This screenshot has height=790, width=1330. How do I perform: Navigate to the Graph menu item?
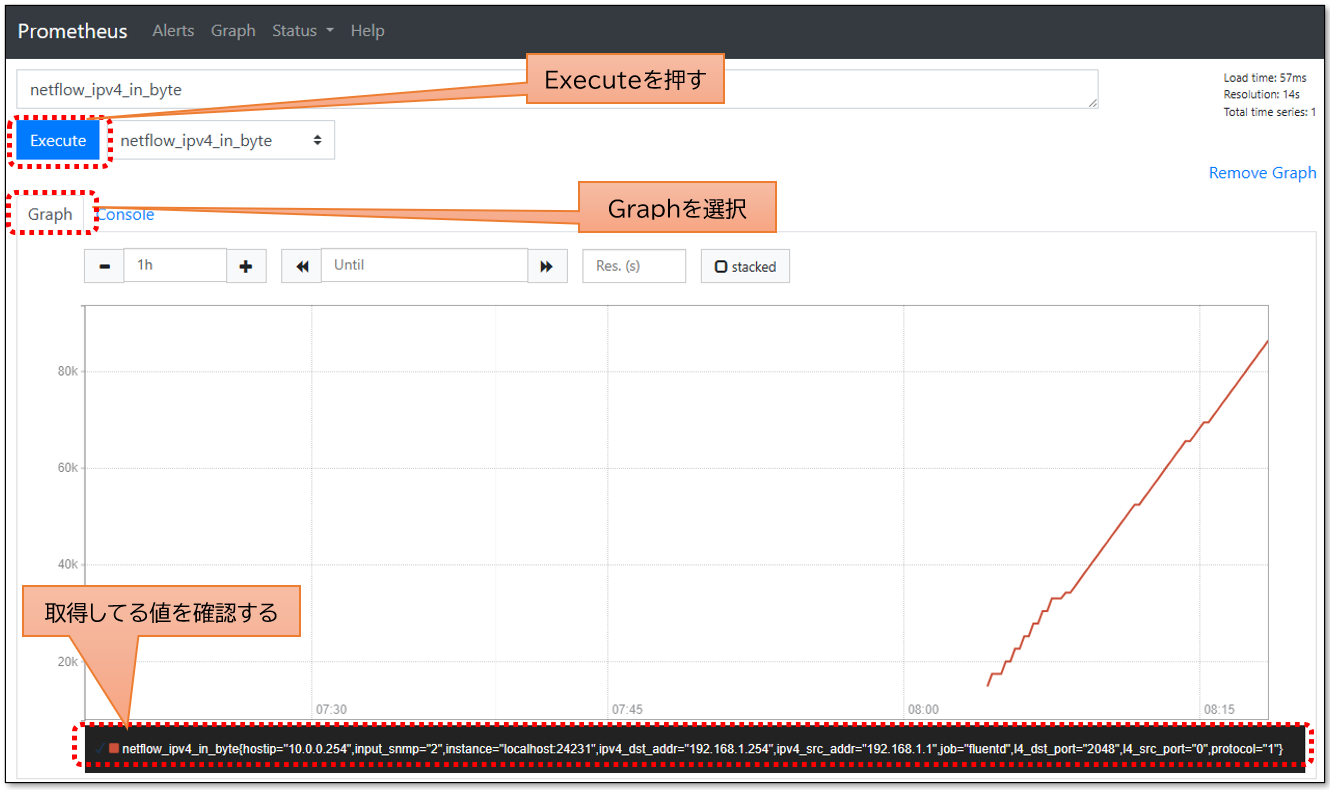tap(233, 31)
